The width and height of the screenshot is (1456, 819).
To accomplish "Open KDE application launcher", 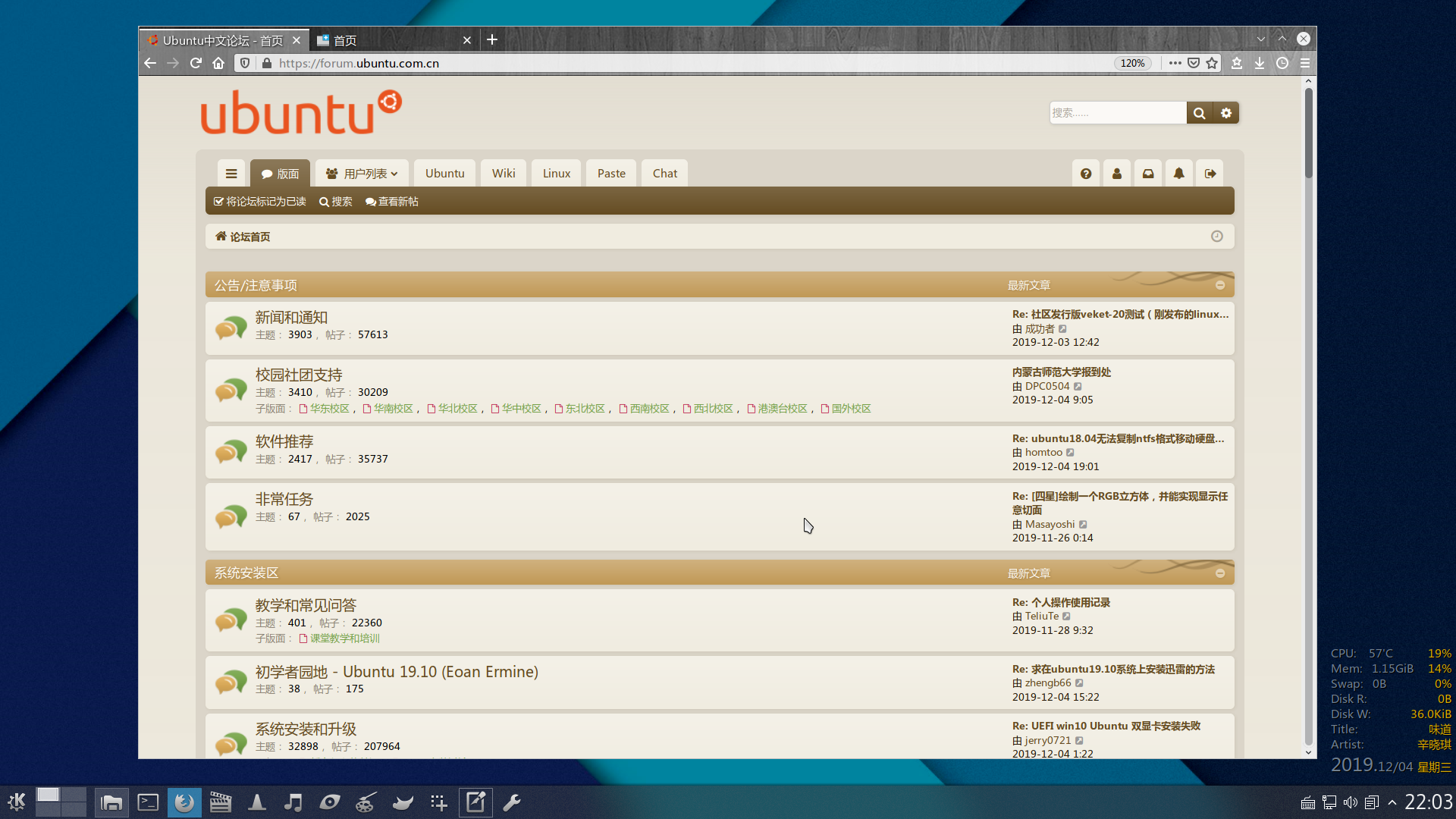I will pos(17,802).
